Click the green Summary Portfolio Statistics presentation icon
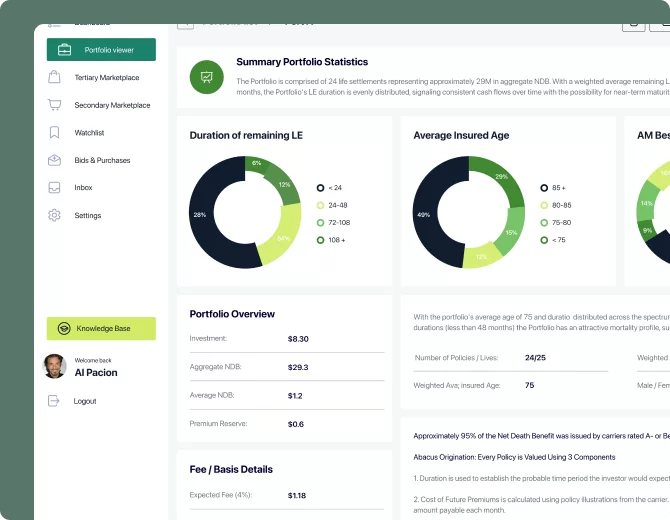Image resolution: width=670 pixels, height=520 pixels. (207, 77)
